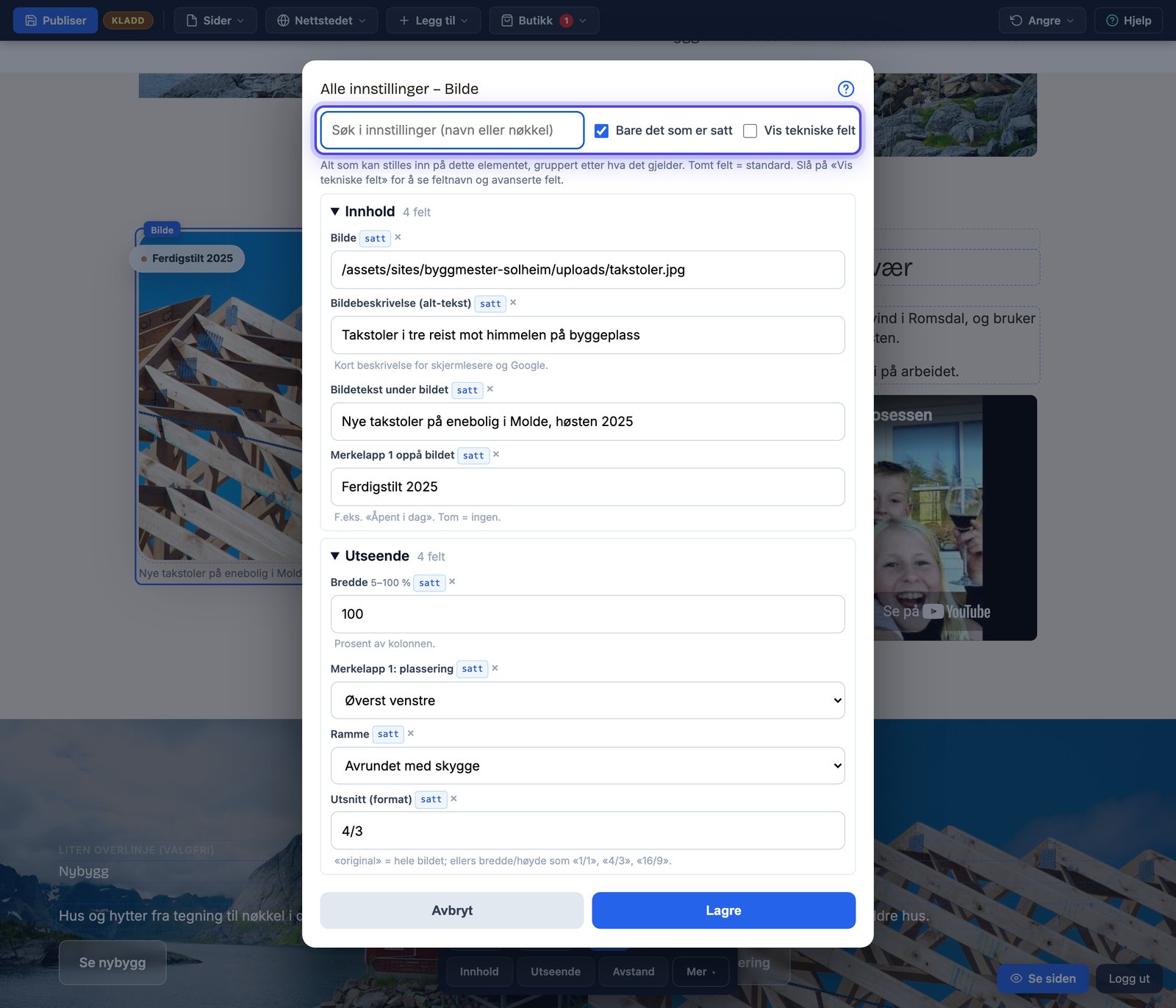This screenshot has height=1008, width=1176.
Task: Reset the Bredde setting with its ×
Action: 452,582
